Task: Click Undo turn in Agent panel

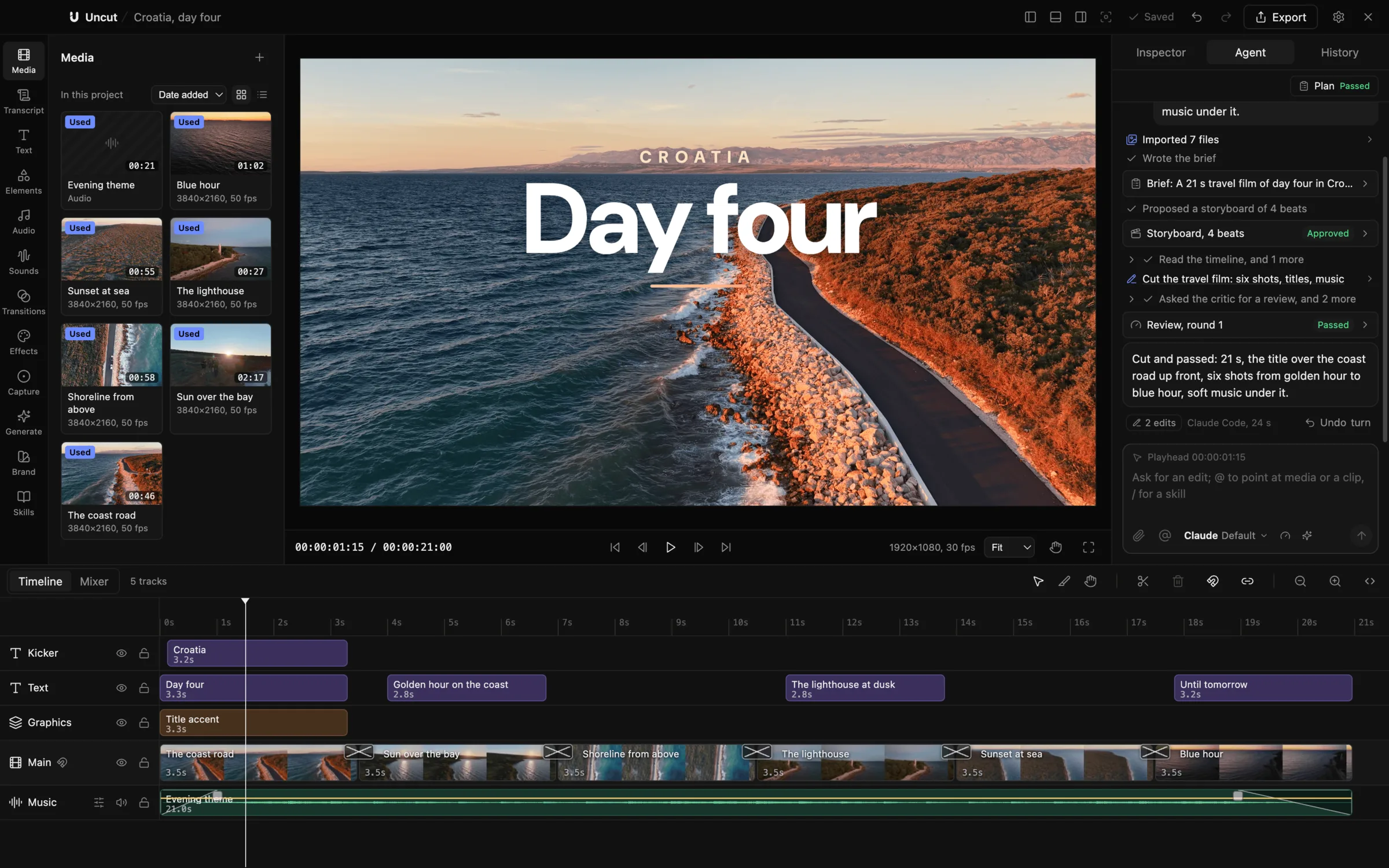Action: click(x=1337, y=422)
